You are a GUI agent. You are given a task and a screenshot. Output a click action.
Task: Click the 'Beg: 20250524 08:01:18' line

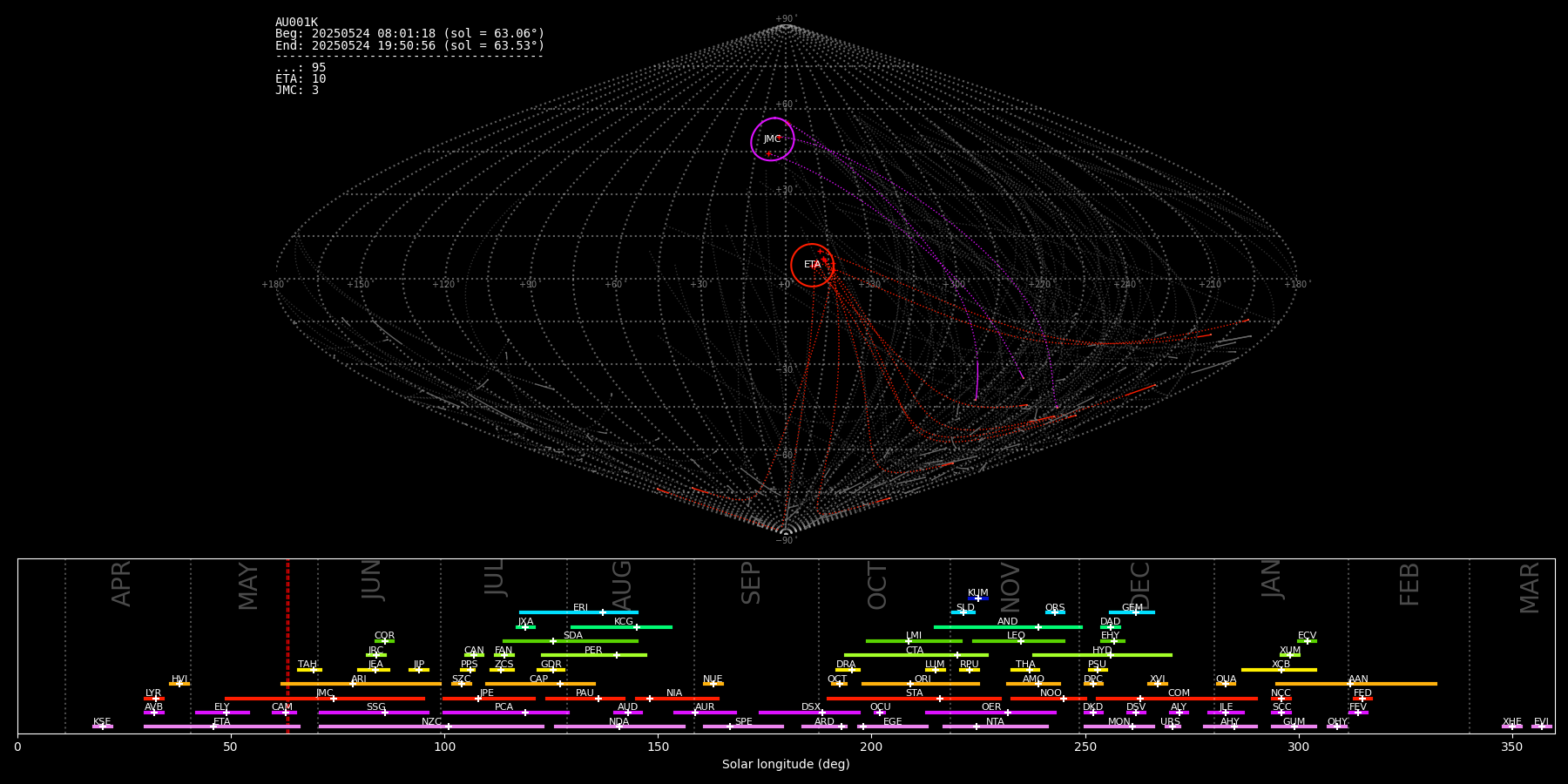[409, 34]
